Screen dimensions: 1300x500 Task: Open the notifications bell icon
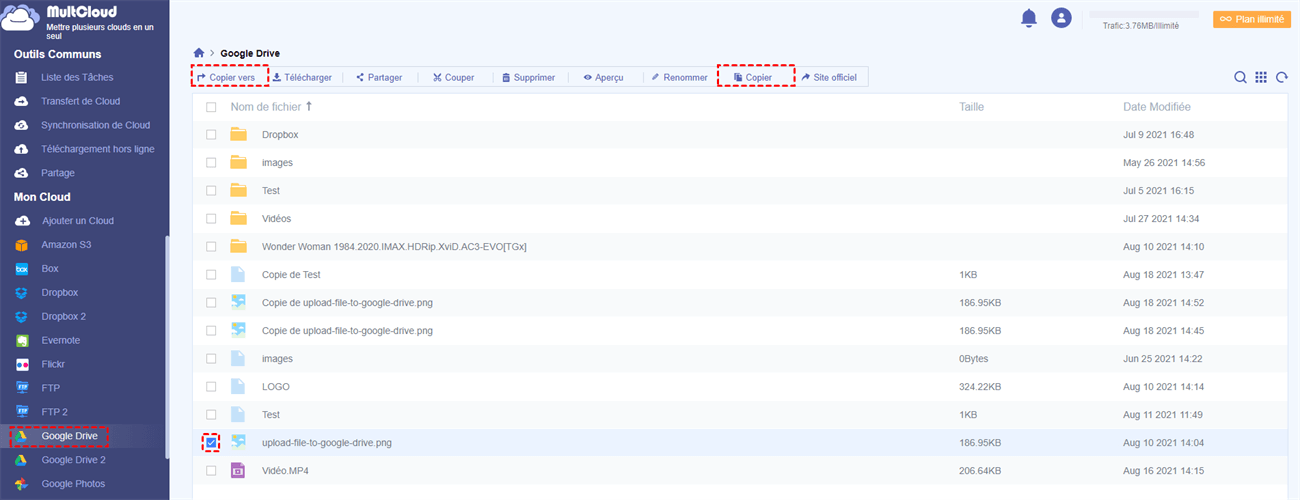(x=1028, y=18)
